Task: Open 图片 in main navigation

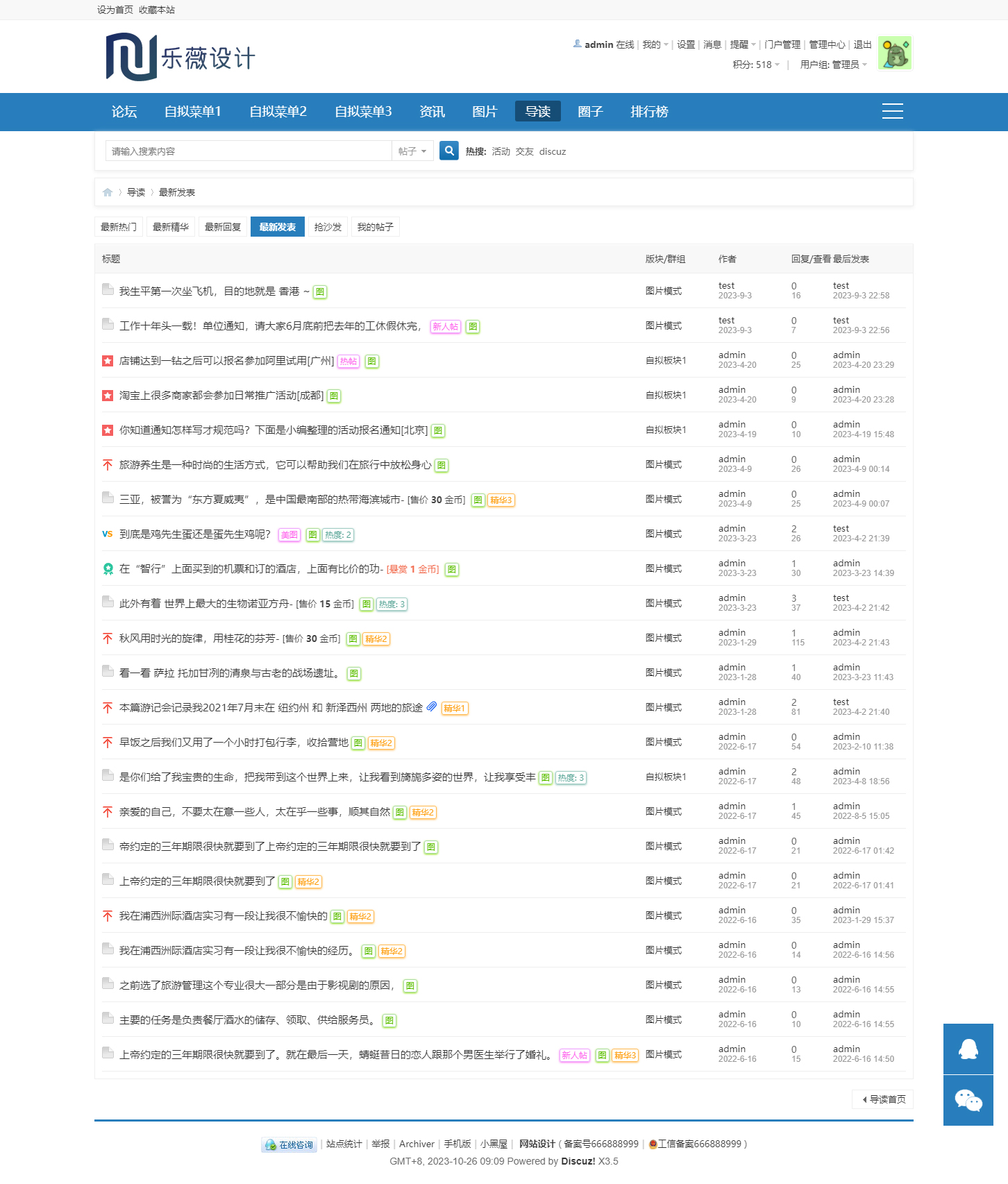Action: [485, 112]
